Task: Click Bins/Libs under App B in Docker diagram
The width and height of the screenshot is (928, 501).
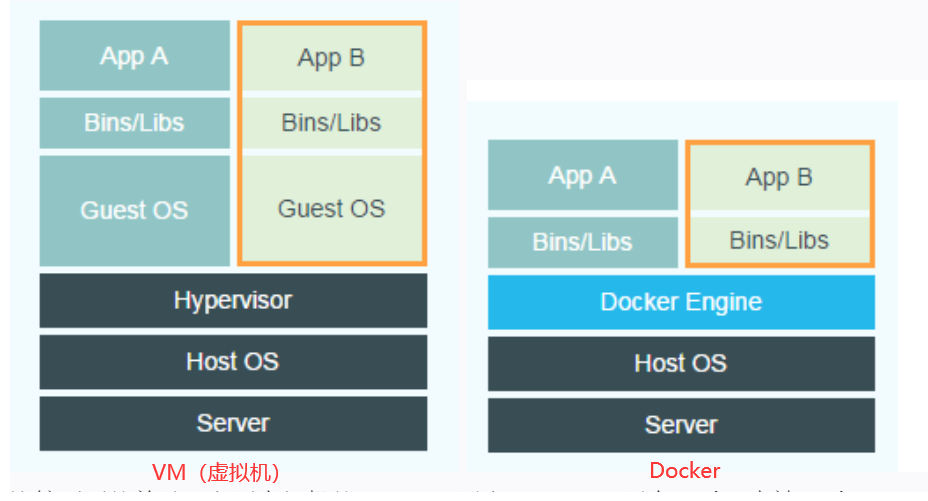Action: pos(780,240)
